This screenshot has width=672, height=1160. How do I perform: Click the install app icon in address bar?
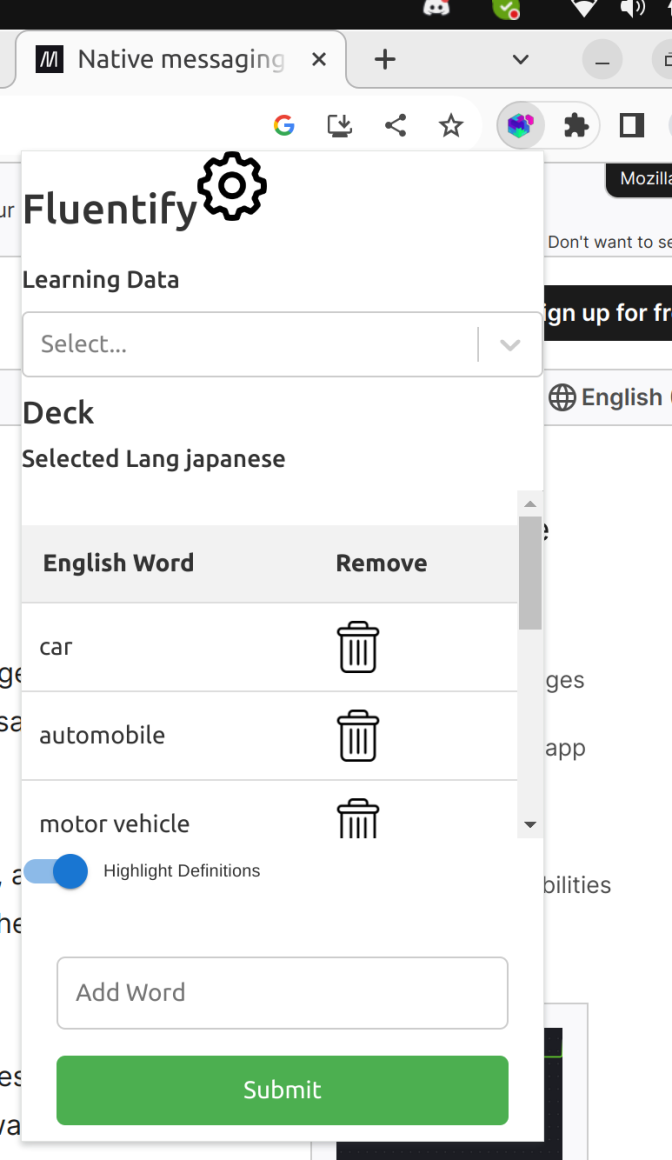point(340,125)
